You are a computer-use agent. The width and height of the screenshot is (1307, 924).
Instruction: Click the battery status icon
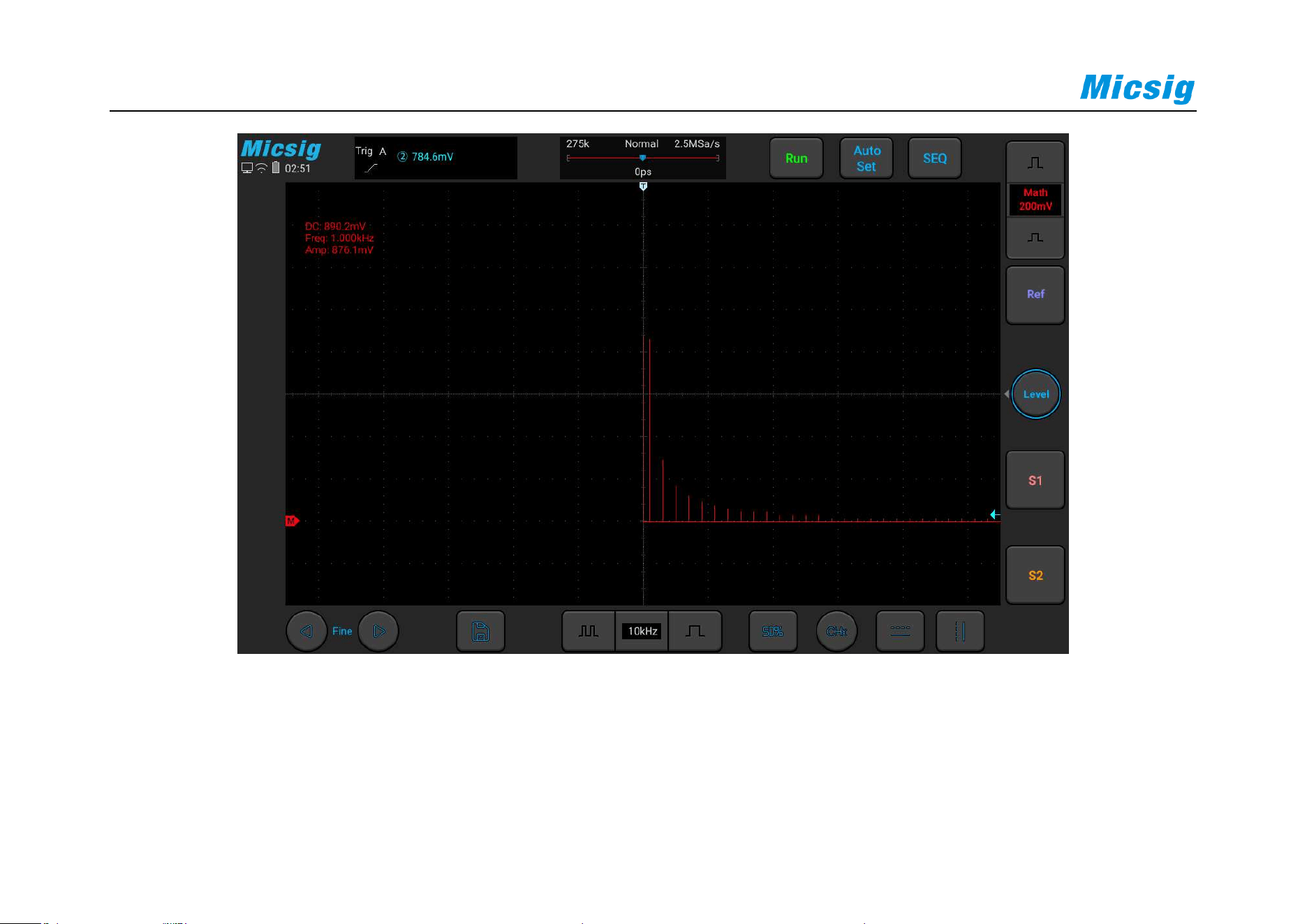point(276,167)
